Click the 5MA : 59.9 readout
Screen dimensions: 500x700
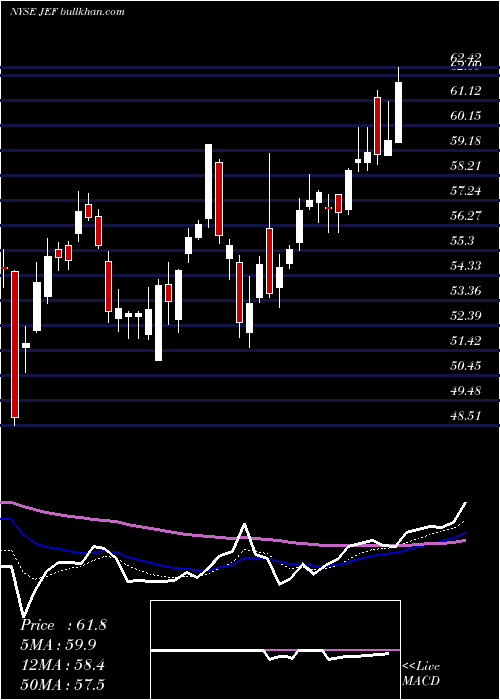coord(58,645)
